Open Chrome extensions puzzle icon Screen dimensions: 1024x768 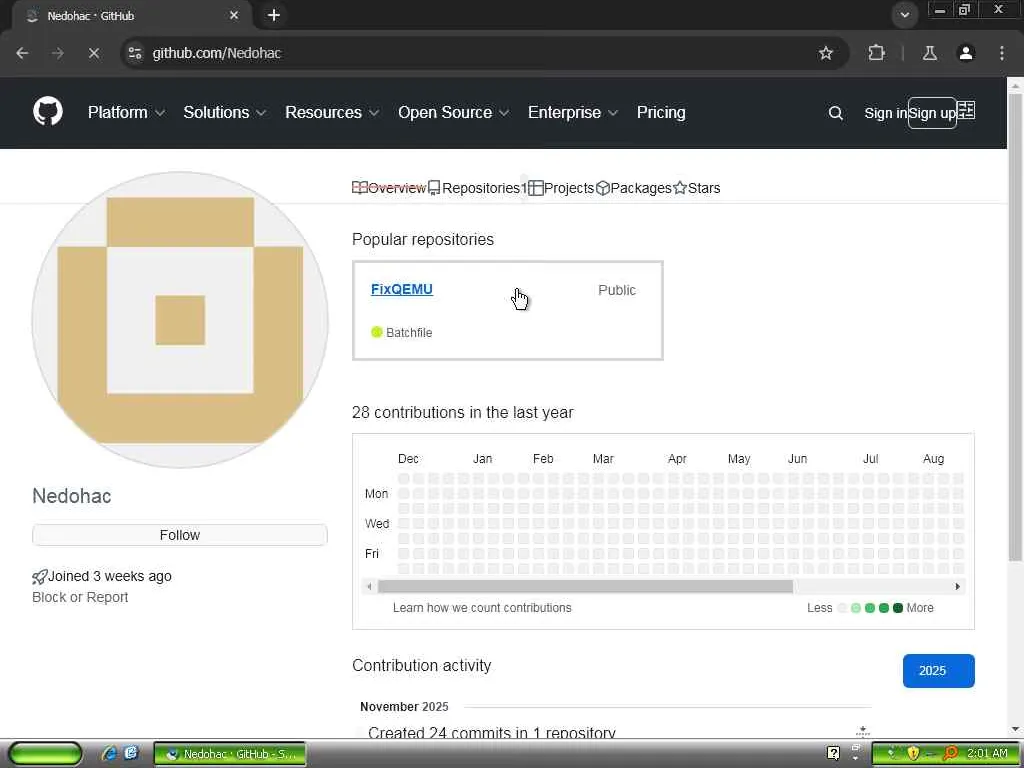(876, 53)
